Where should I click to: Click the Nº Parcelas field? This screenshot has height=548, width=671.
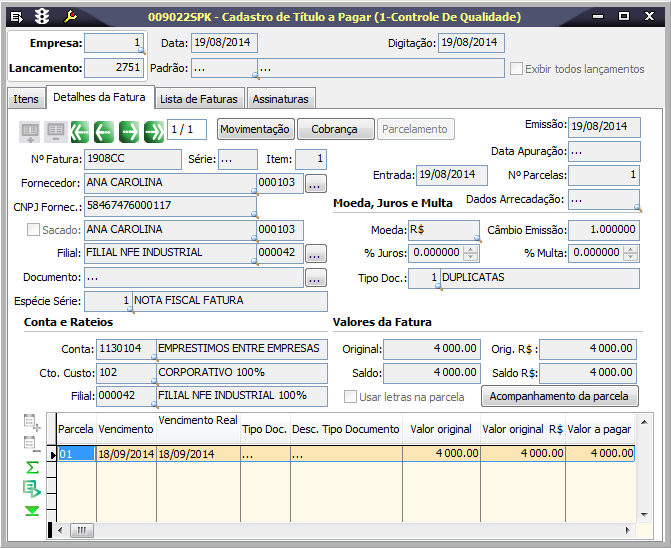click(604, 175)
